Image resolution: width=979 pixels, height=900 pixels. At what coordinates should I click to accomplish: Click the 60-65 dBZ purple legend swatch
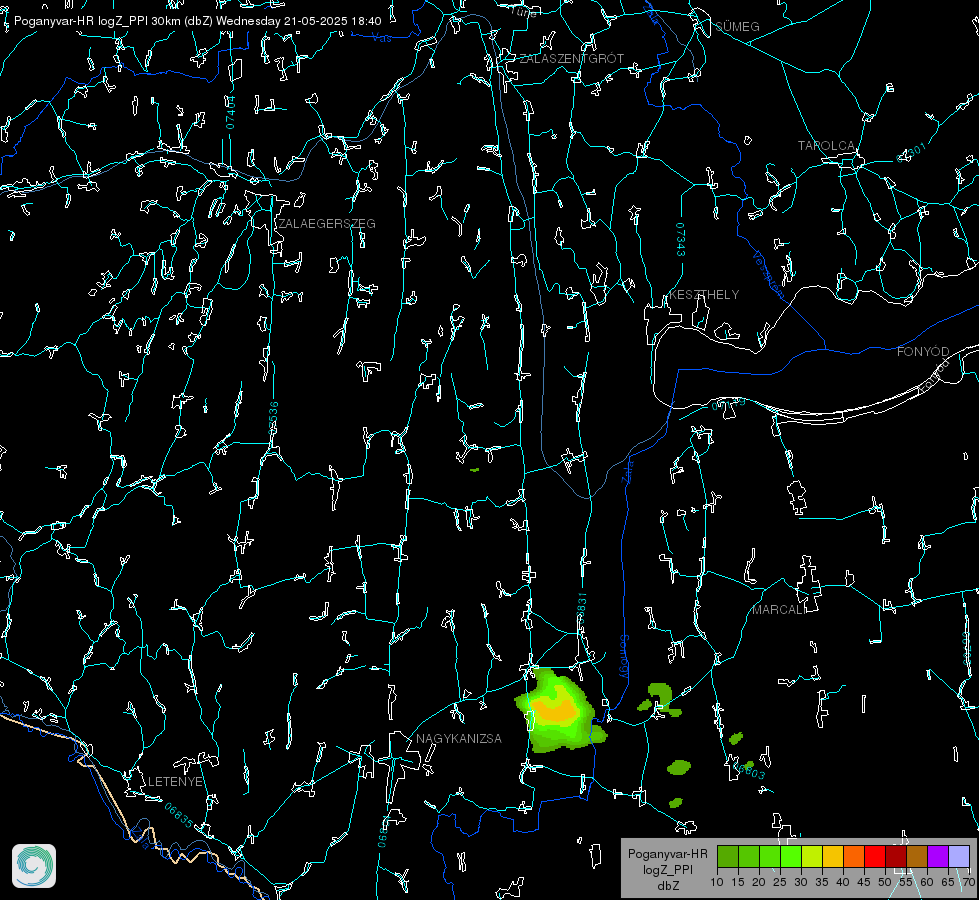click(937, 856)
